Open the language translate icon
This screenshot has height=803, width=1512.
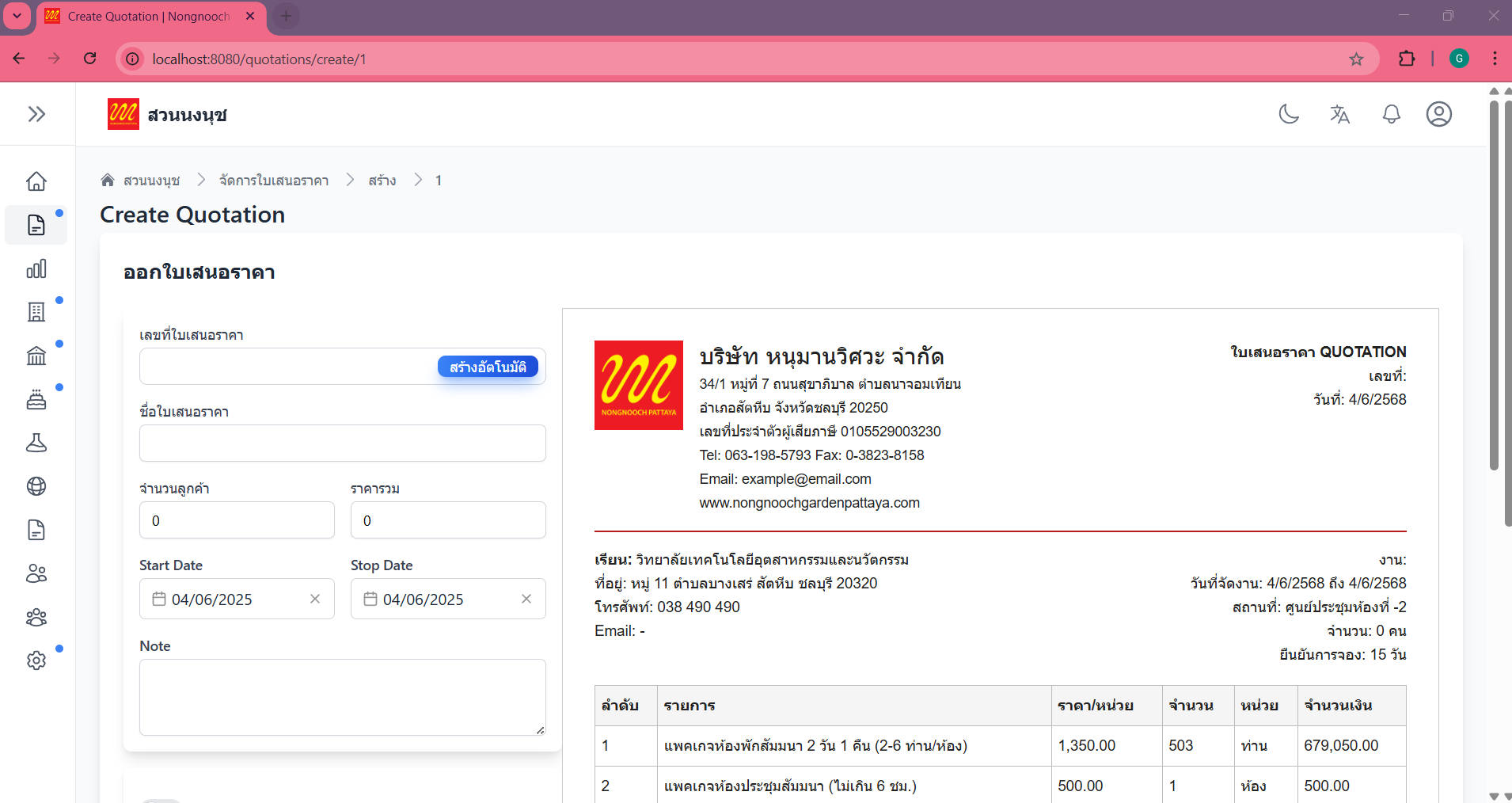1339,114
